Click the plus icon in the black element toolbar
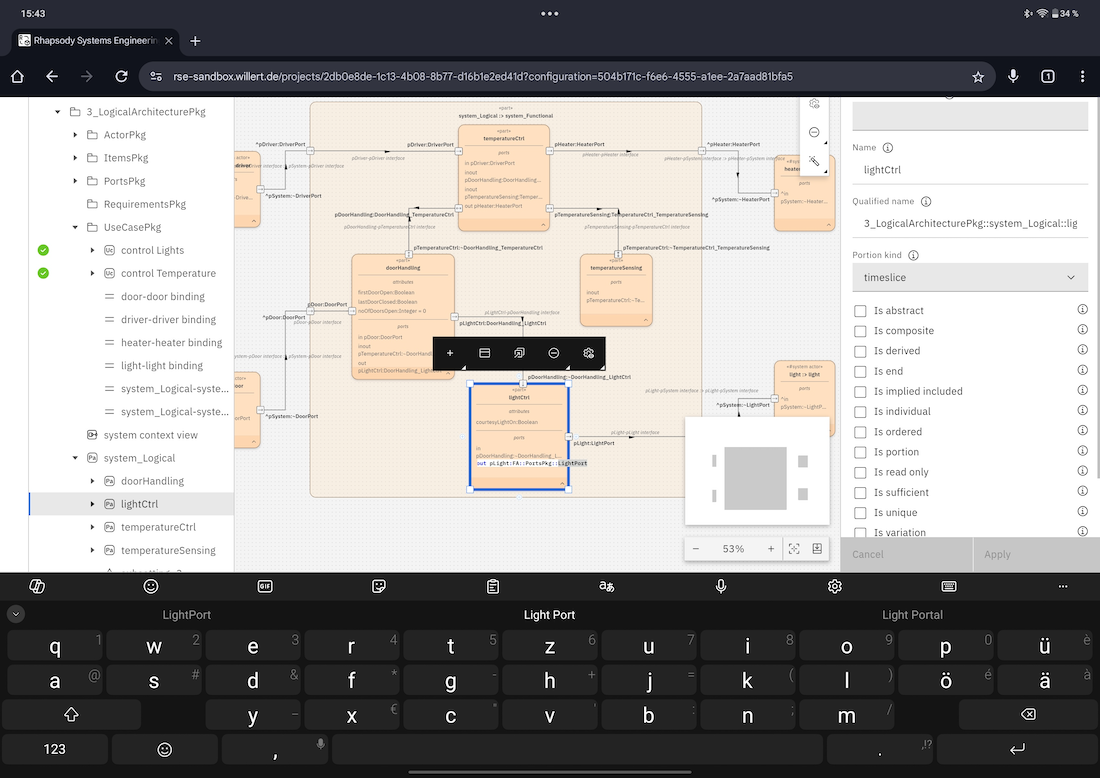This screenshot has height=778, width=1100. pos(450,353)
